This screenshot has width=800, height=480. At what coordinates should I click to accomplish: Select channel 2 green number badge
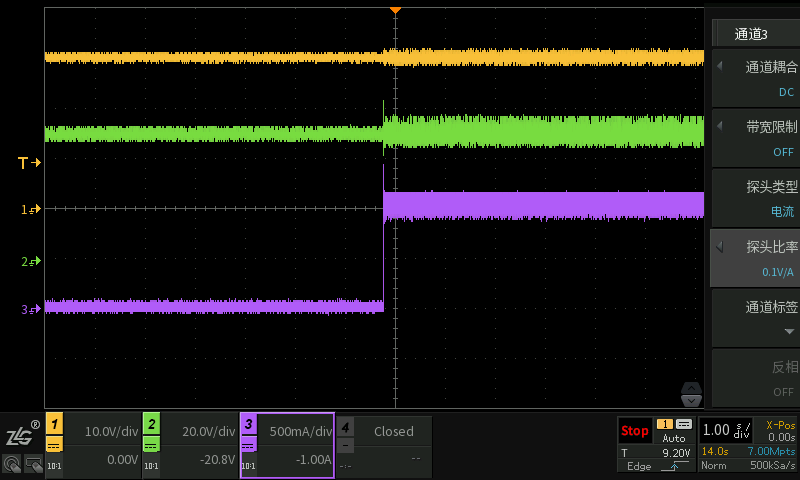coord(152,423)
